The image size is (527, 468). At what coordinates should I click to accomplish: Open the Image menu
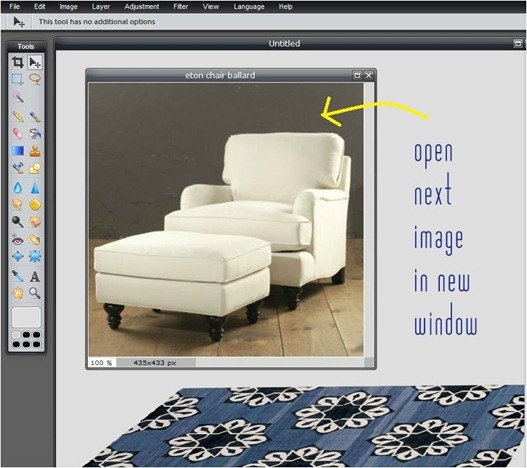pos(68,6)
